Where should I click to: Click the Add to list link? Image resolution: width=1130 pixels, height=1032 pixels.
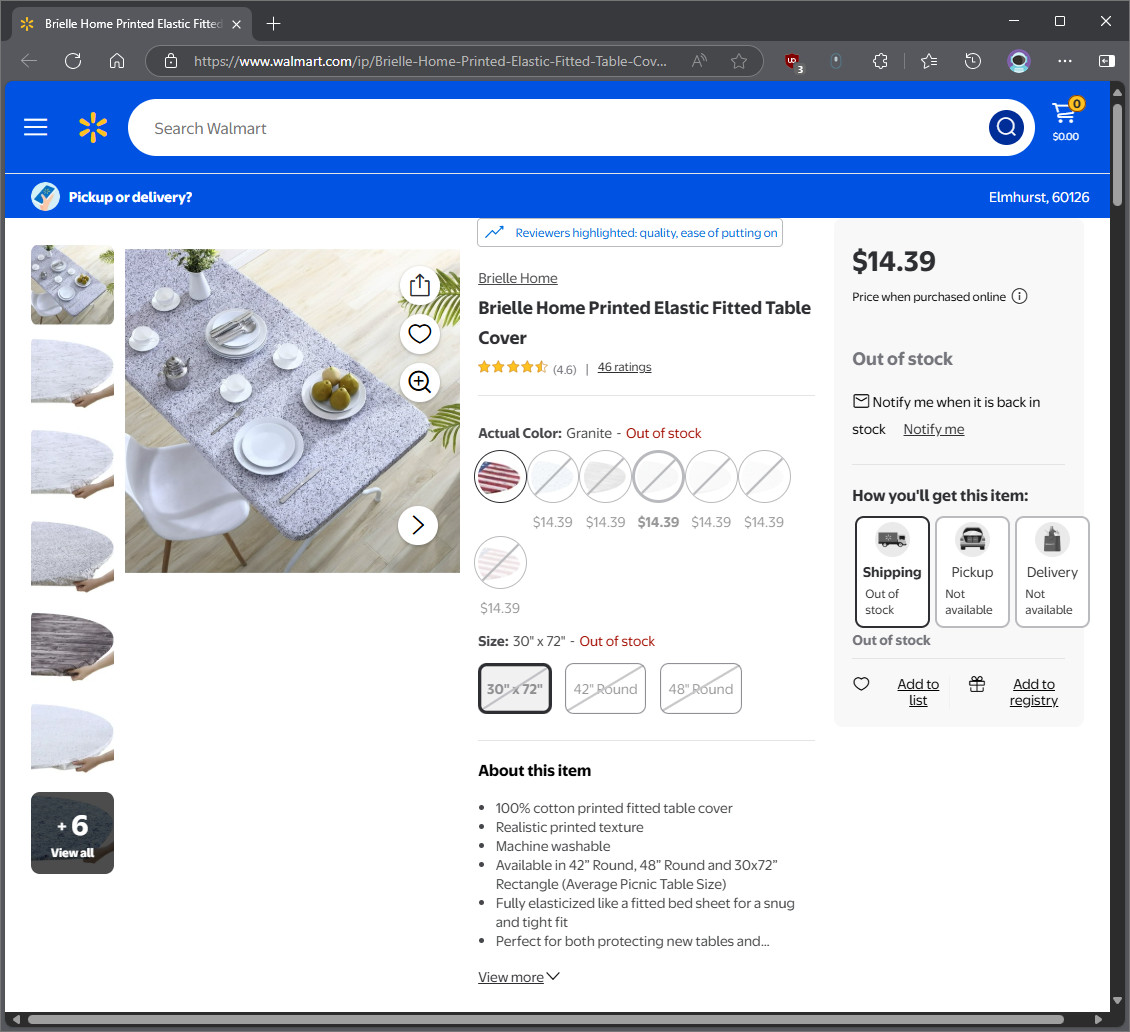918,692
